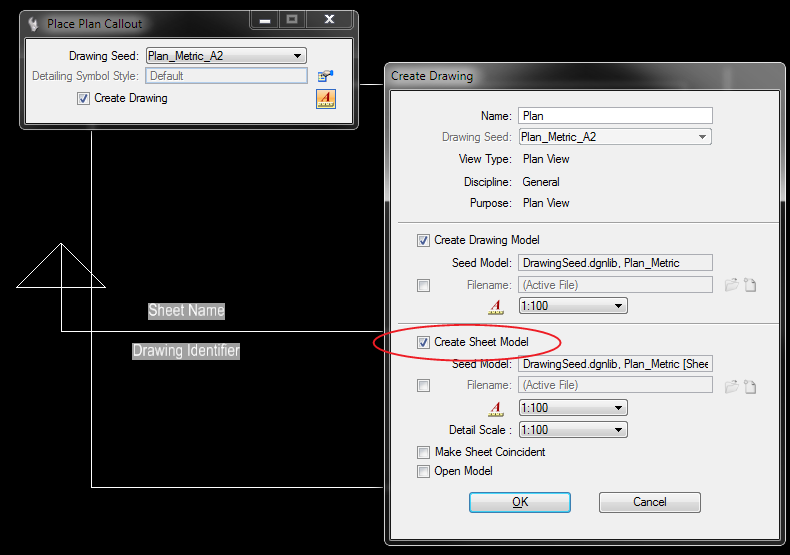Click annotation scale icon under Drawing Model
The width and height of the screenshot is (790, 555).
496,307
